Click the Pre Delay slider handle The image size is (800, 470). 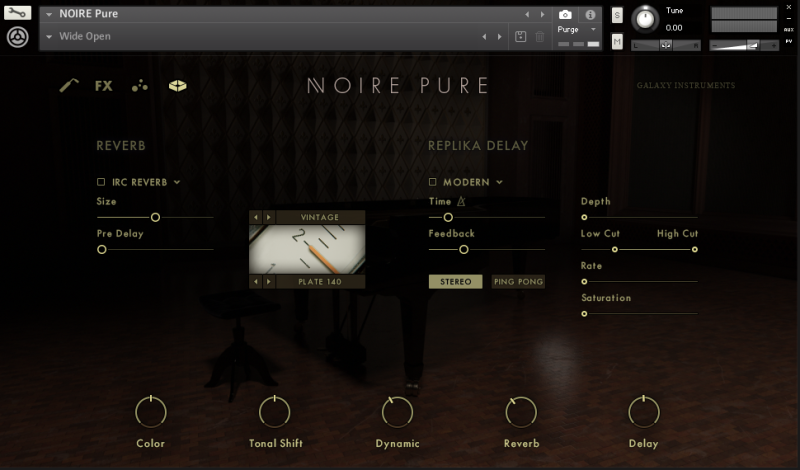tap(102, 250)
